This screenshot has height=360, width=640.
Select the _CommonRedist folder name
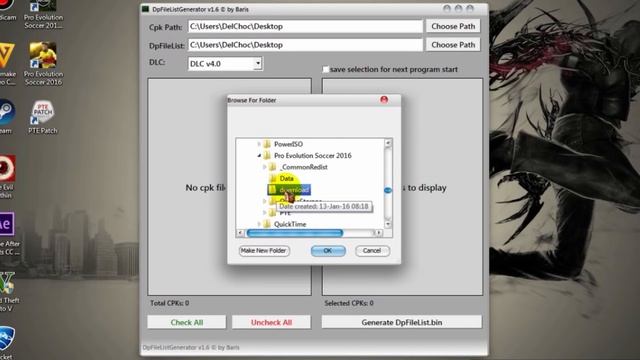click(304, 167)
